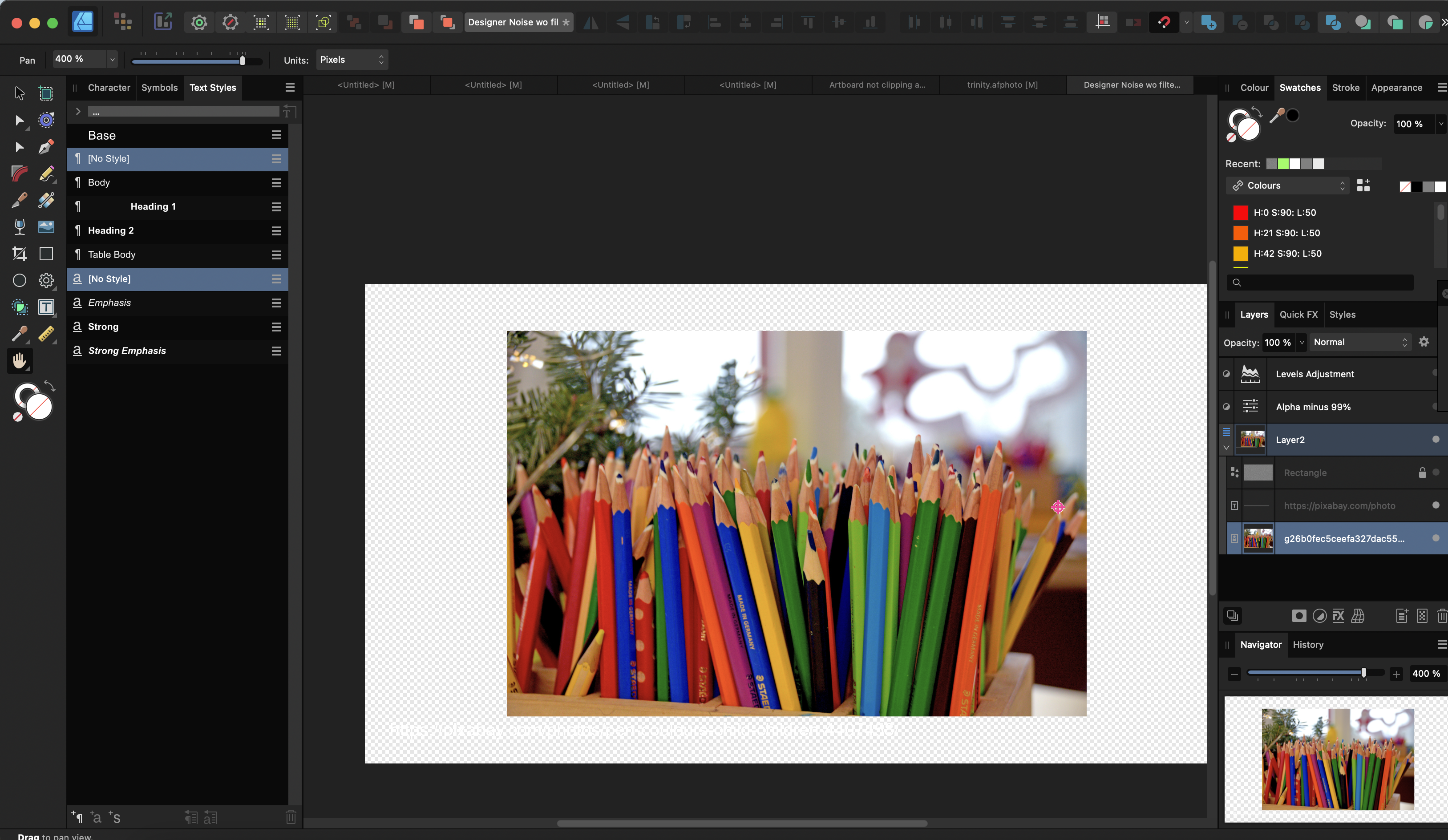Open the Colours palette dropdown
1448x840 pixels.
1289,186
